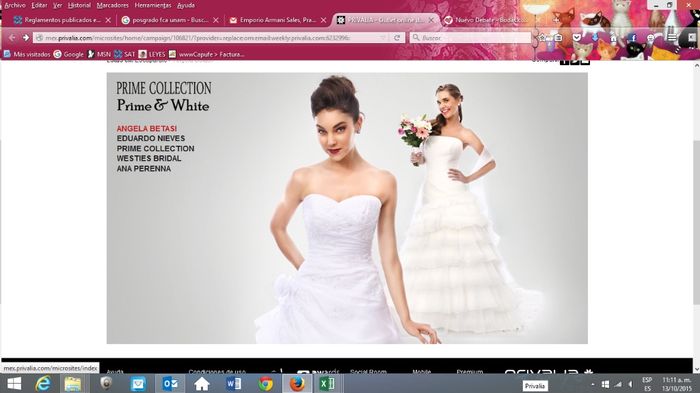Open the Ver menu
The height and width of the screenshot is (393, 700).
[x=58, y=5]
